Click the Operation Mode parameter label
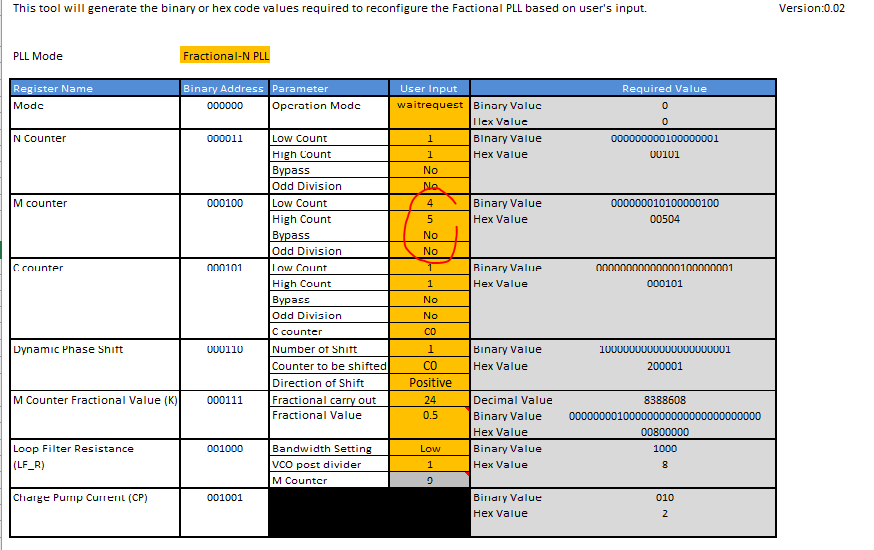Image resolution: width=874 pixels, height=550 pixels. (316, 105)
